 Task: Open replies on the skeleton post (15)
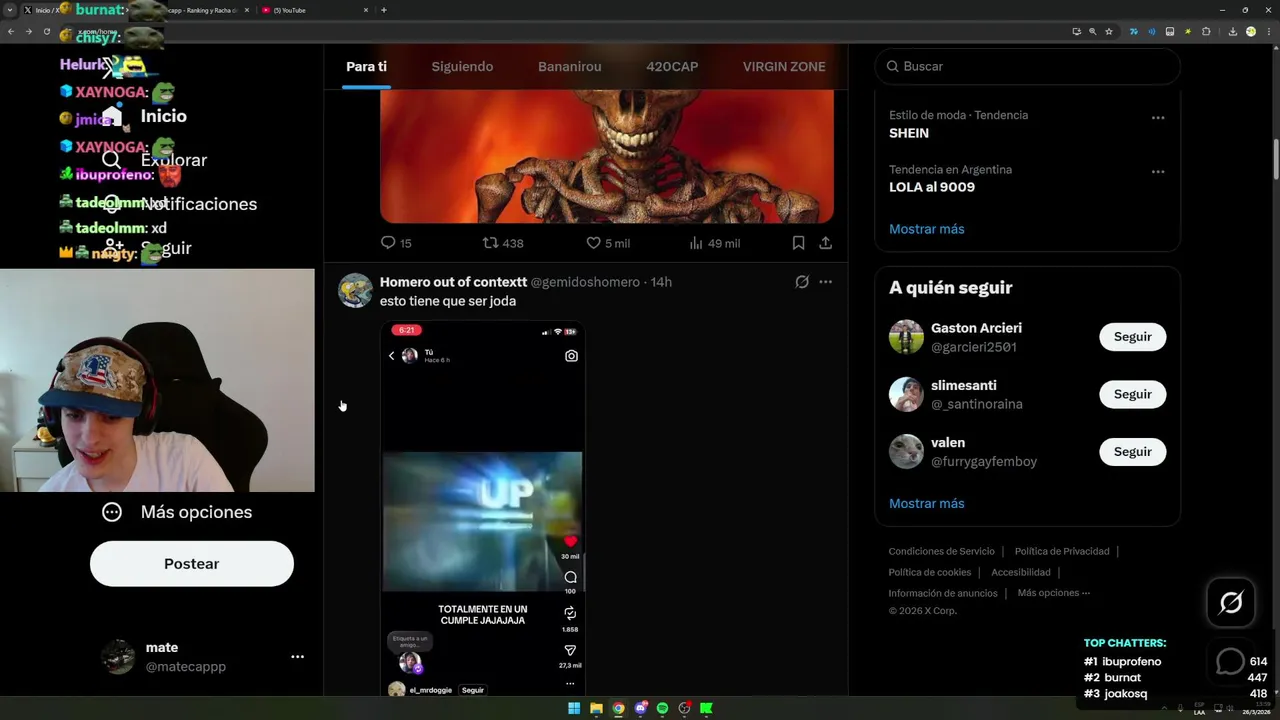tap(396, 243)
